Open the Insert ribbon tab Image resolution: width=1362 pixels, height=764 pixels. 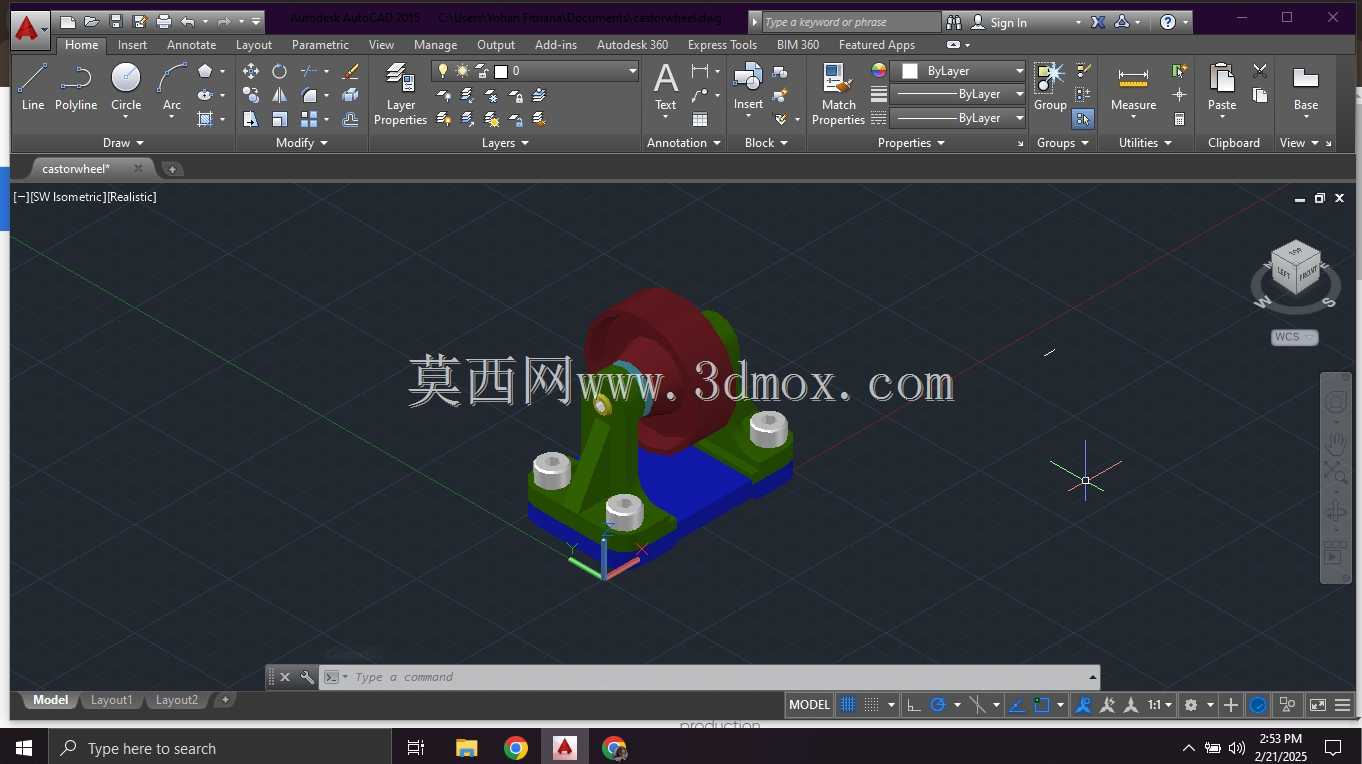(x=132, y=45)
